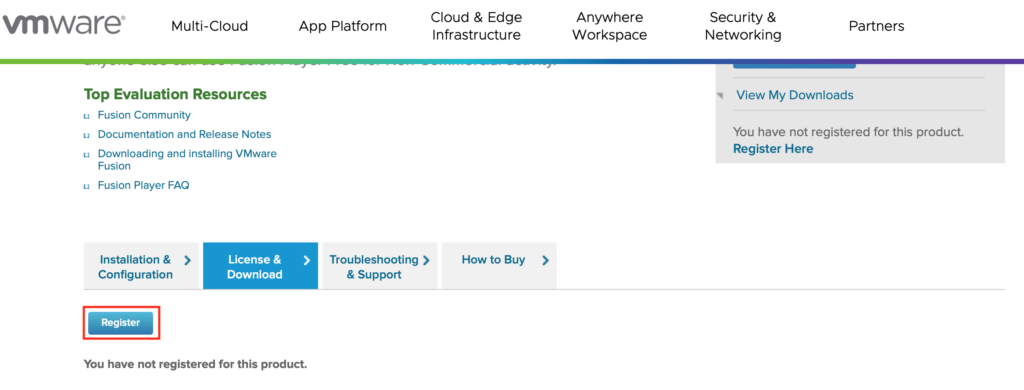Open the Fusion Community link

pyautogui.click(x=144, y=115)
